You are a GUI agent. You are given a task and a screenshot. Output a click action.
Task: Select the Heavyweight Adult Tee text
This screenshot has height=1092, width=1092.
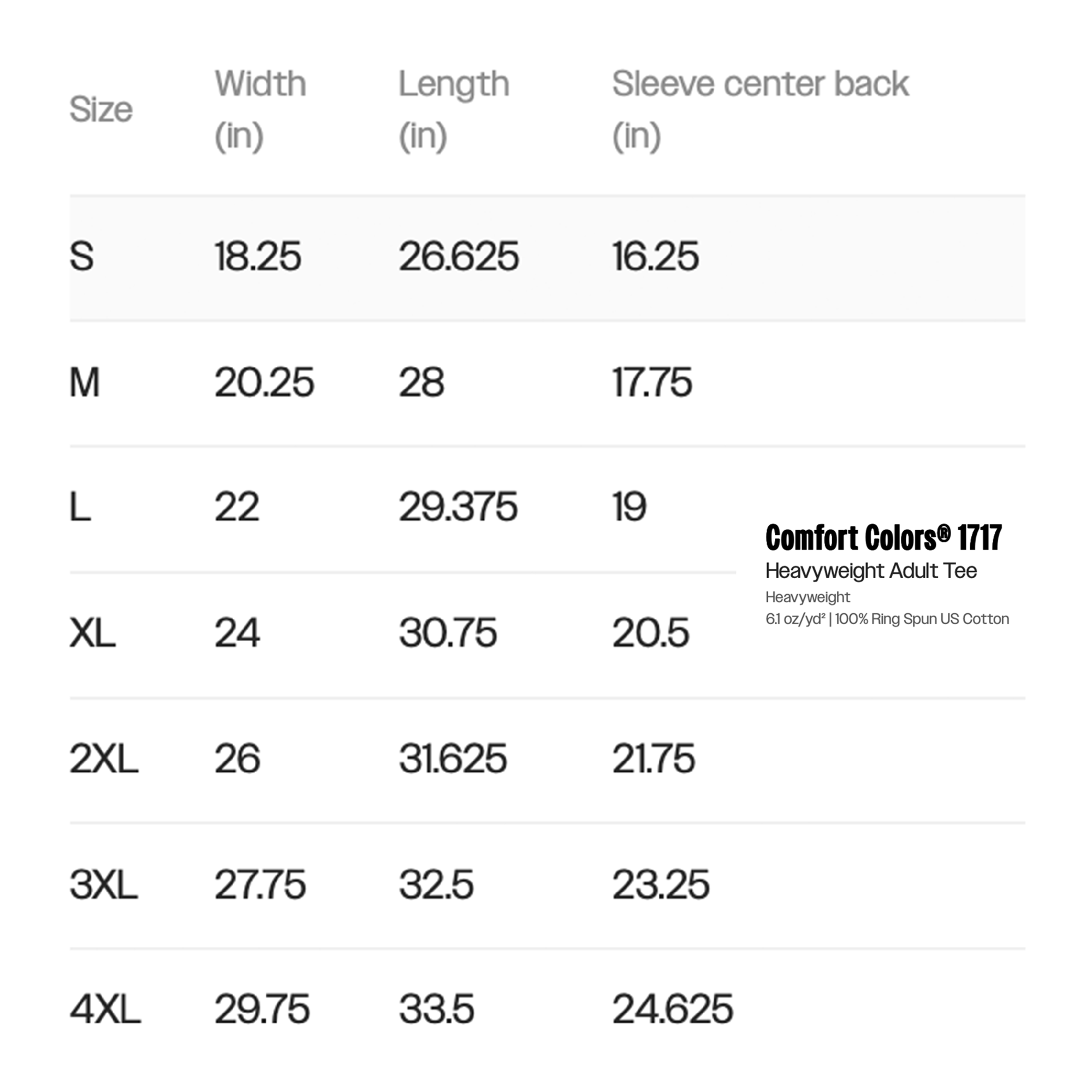(x=871, y=571)
